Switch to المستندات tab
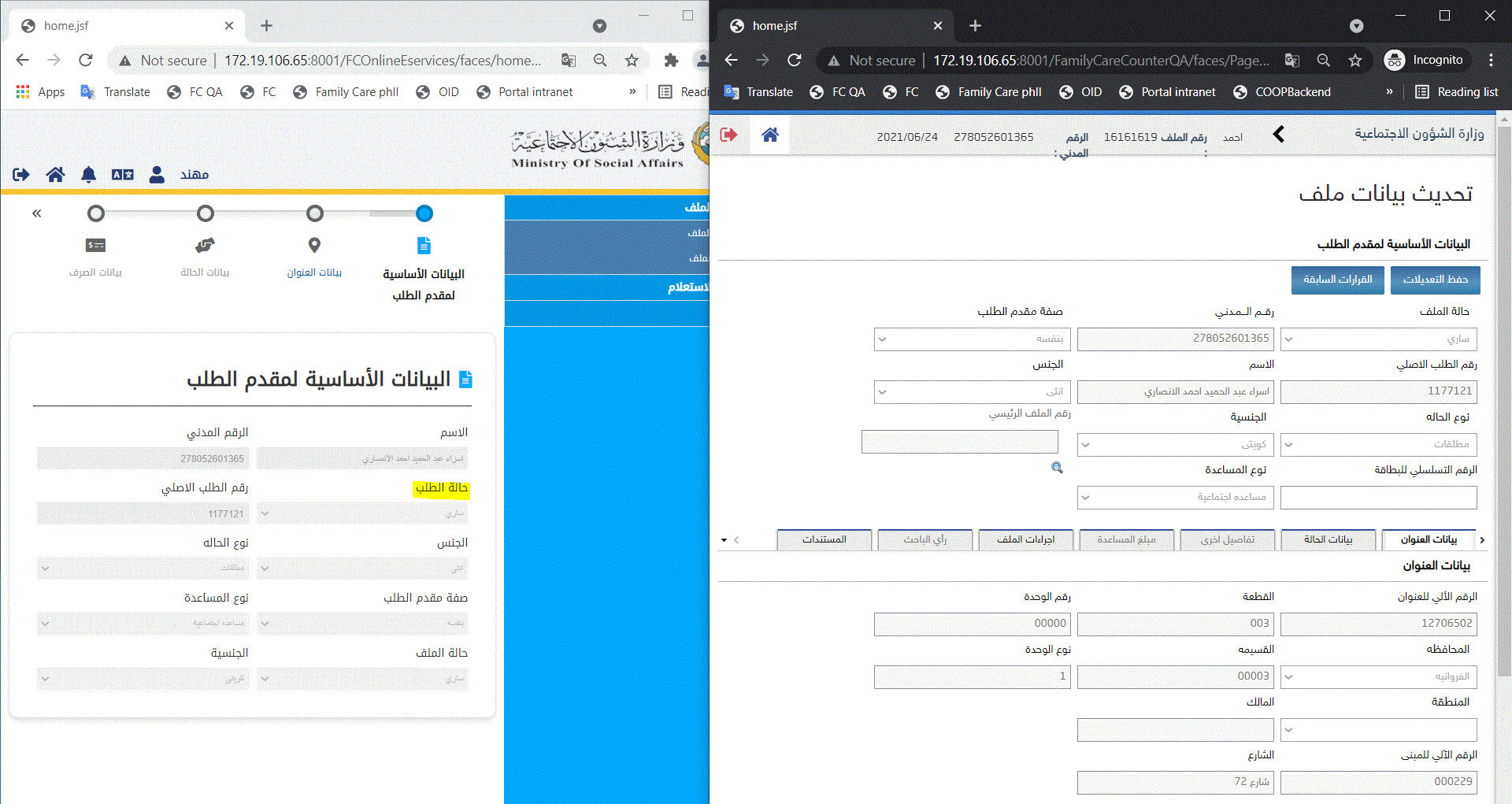1512x804 pixels. [x=825, y=539]
